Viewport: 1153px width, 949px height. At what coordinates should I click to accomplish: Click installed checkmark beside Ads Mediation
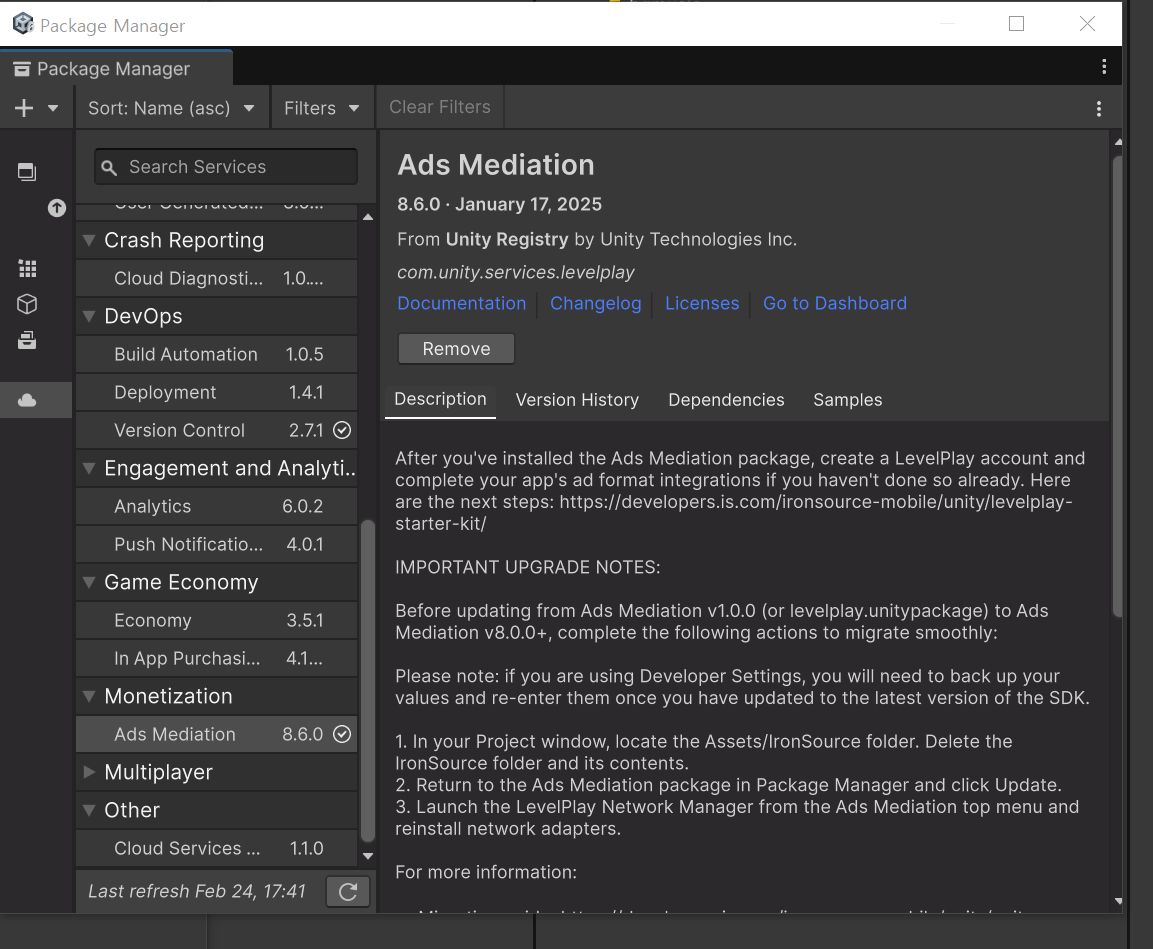click(x=342, y=734)
